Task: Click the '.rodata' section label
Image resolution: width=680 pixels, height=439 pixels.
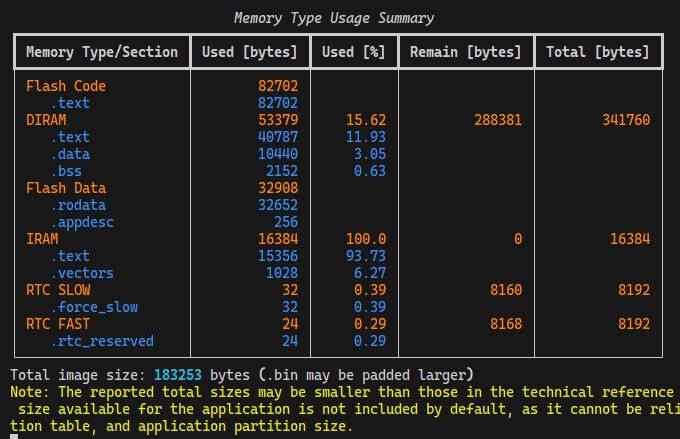Action: (78, 205)
